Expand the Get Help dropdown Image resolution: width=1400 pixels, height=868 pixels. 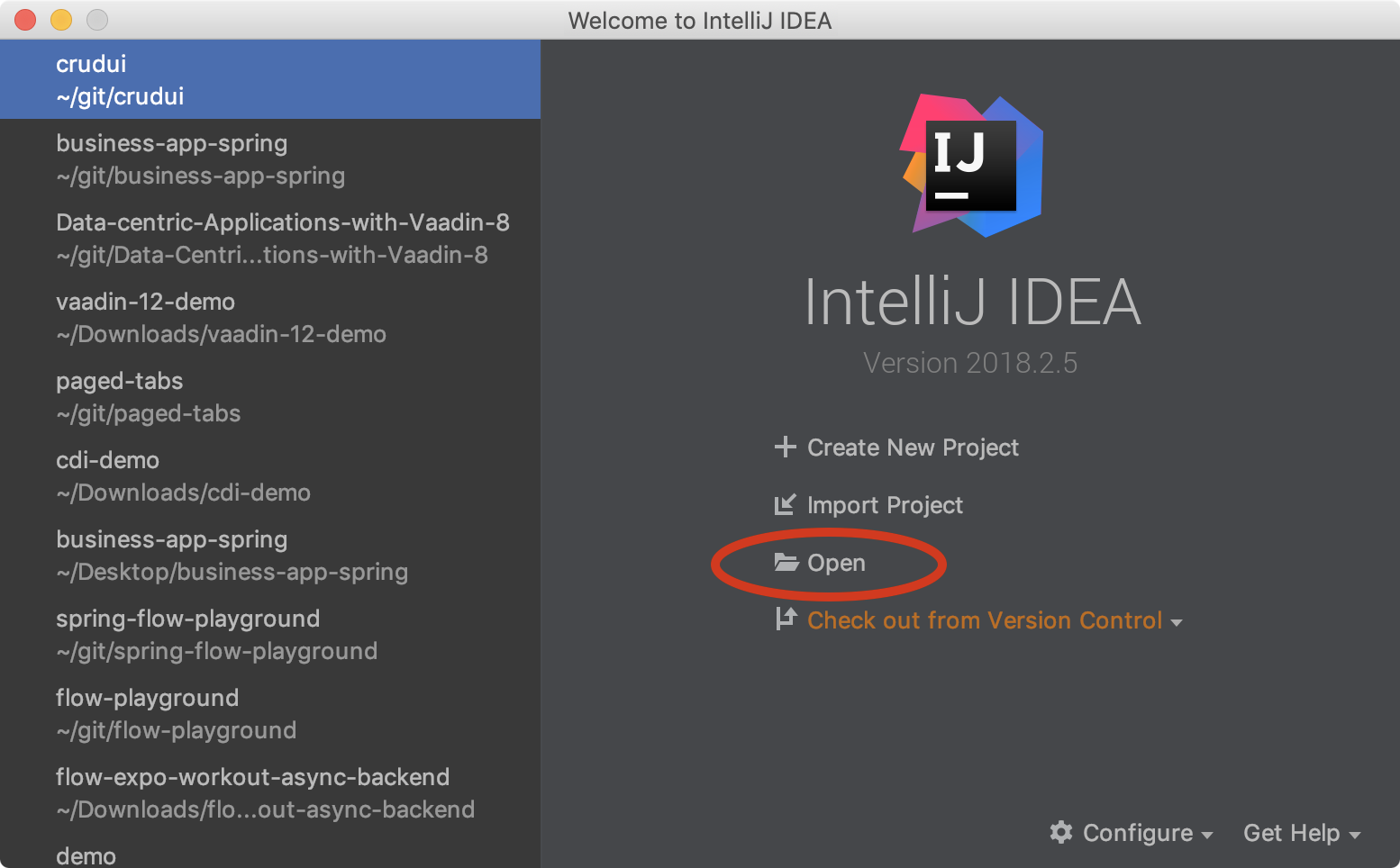coord(1301,833)
